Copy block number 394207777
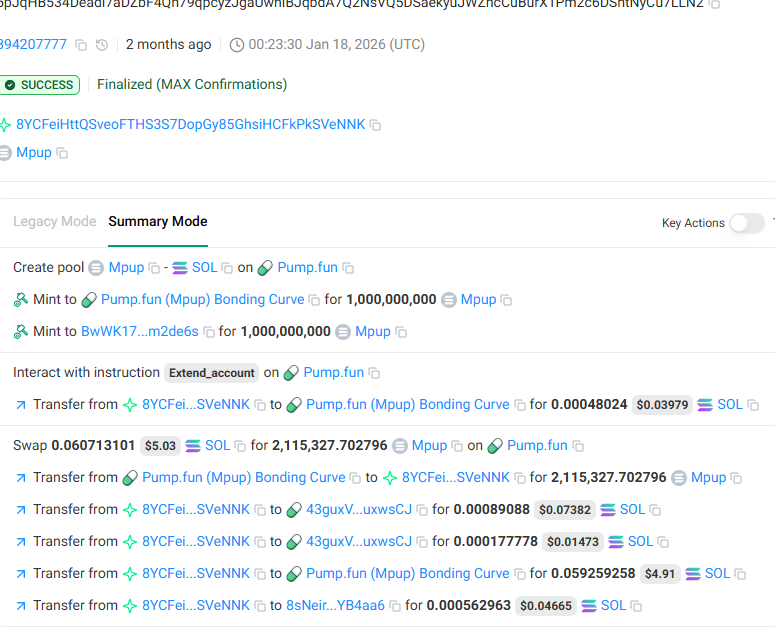This screenshot has height=640, width=775. 81,45
